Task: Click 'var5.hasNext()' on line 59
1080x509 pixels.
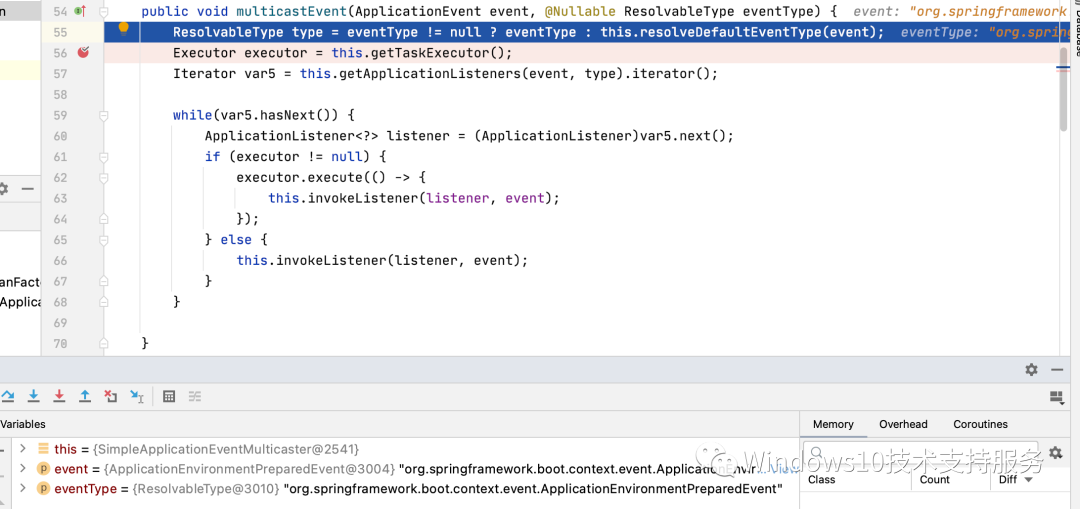Action: [280, 116]
